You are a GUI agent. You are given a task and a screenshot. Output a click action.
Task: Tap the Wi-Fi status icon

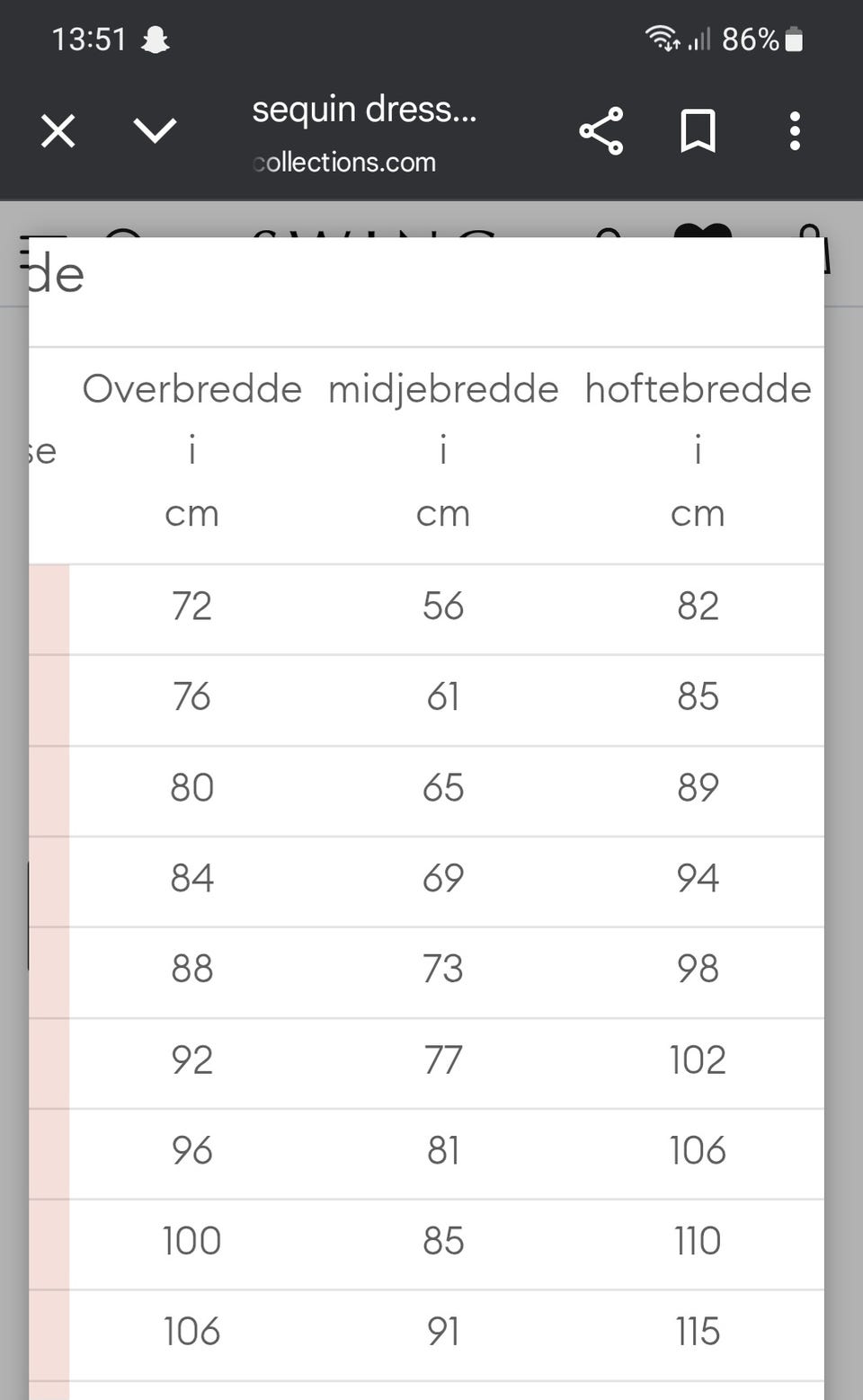662,39
